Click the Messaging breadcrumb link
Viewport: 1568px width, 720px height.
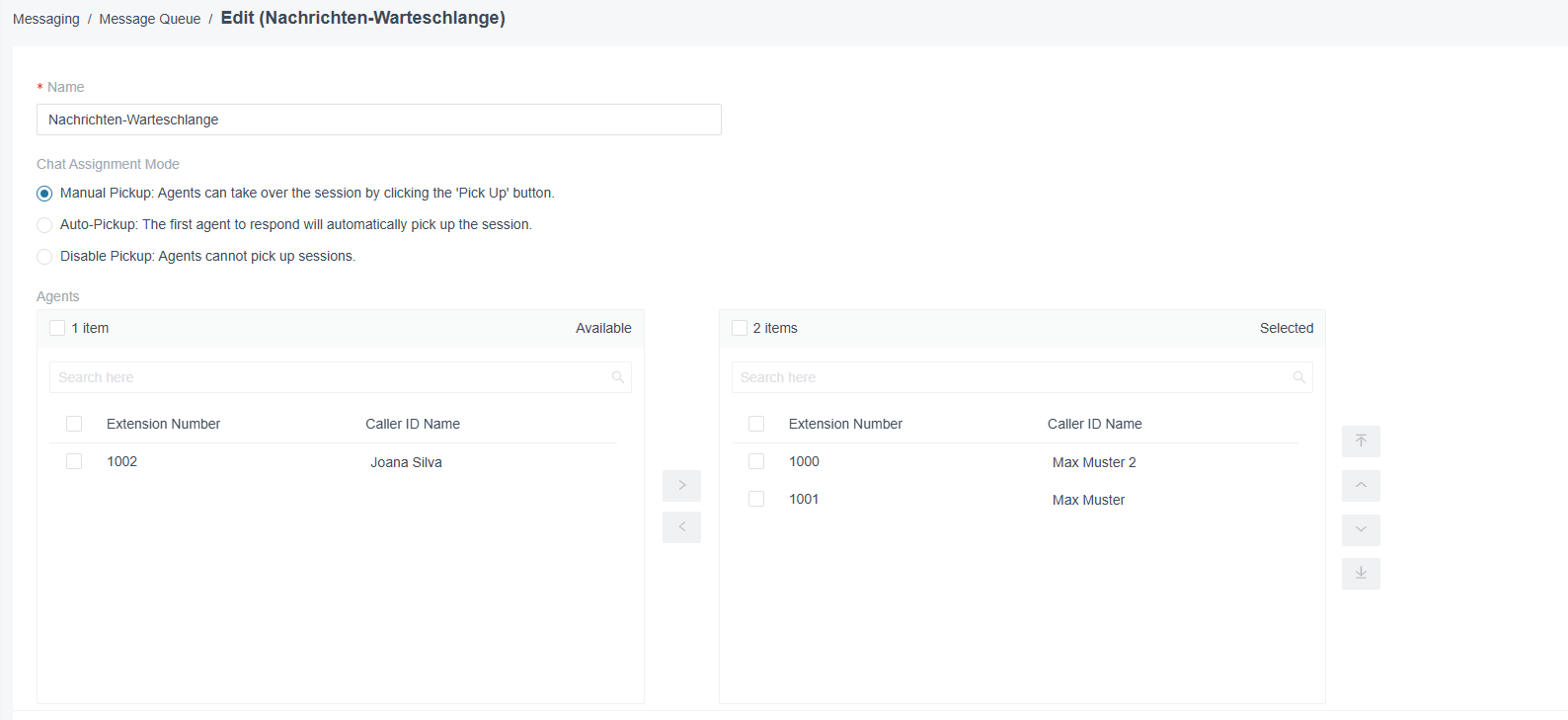(x=46, y=19)
